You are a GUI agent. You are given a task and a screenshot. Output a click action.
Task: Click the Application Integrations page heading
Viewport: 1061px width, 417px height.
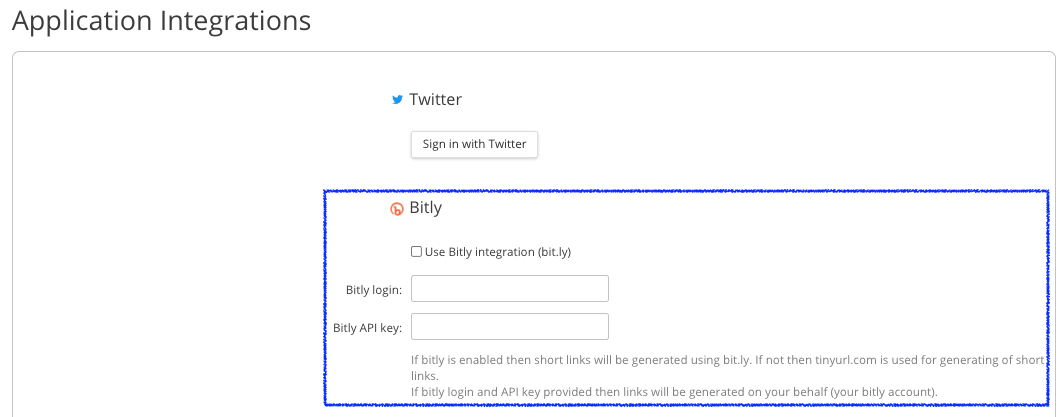coord(162,20)
